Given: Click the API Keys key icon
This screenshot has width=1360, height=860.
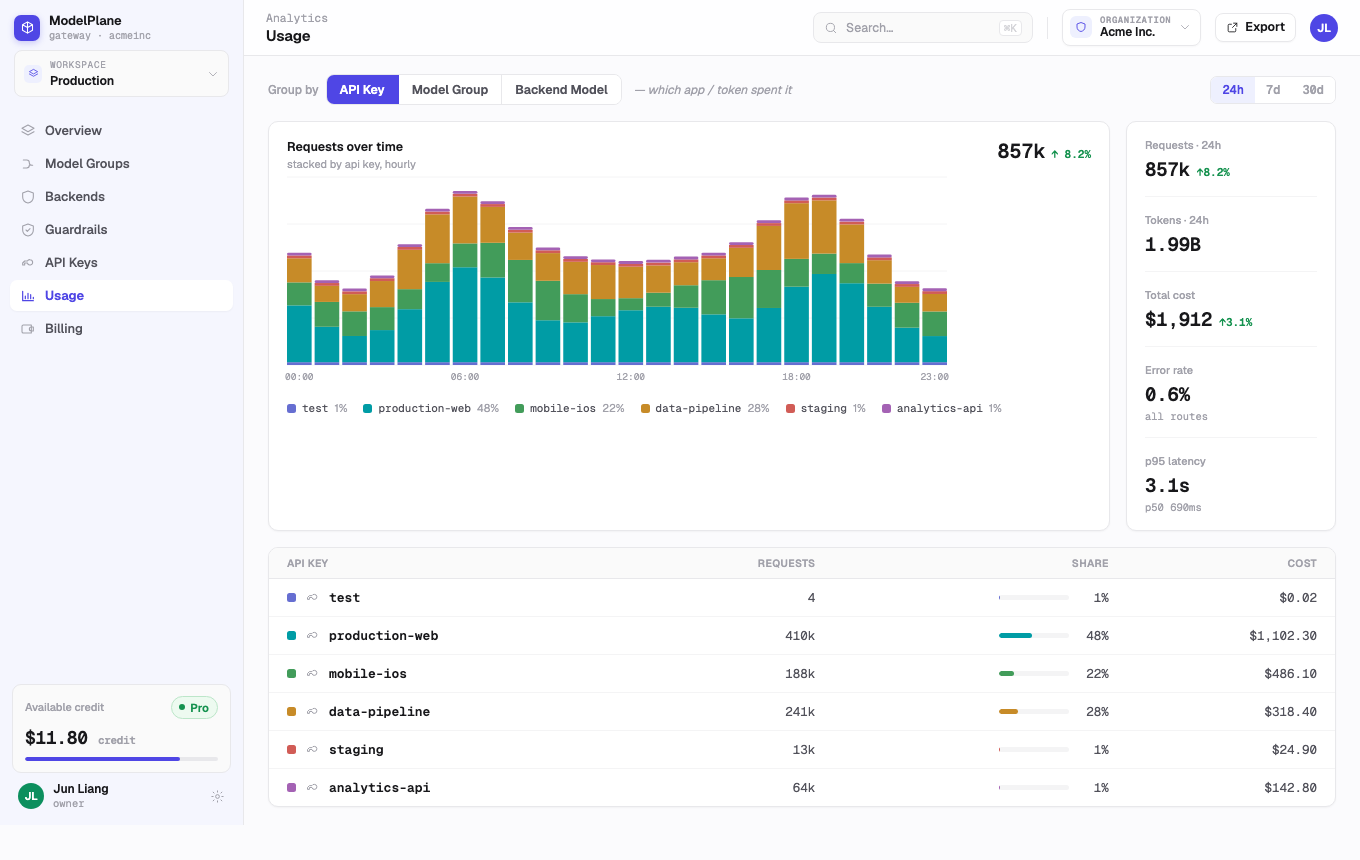Looking at the screenshot, I should click(28, 262).
